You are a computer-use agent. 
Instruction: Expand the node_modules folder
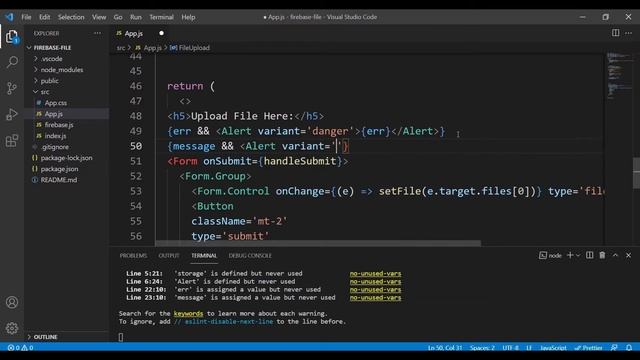62,70
